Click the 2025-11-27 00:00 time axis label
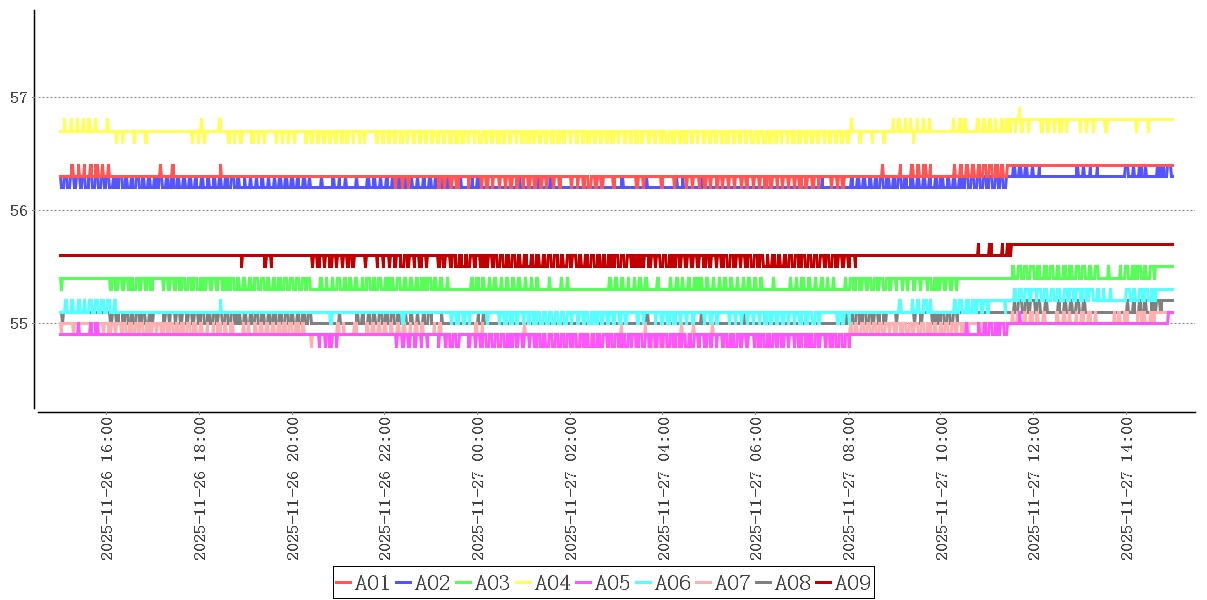 tap(477, 489)
